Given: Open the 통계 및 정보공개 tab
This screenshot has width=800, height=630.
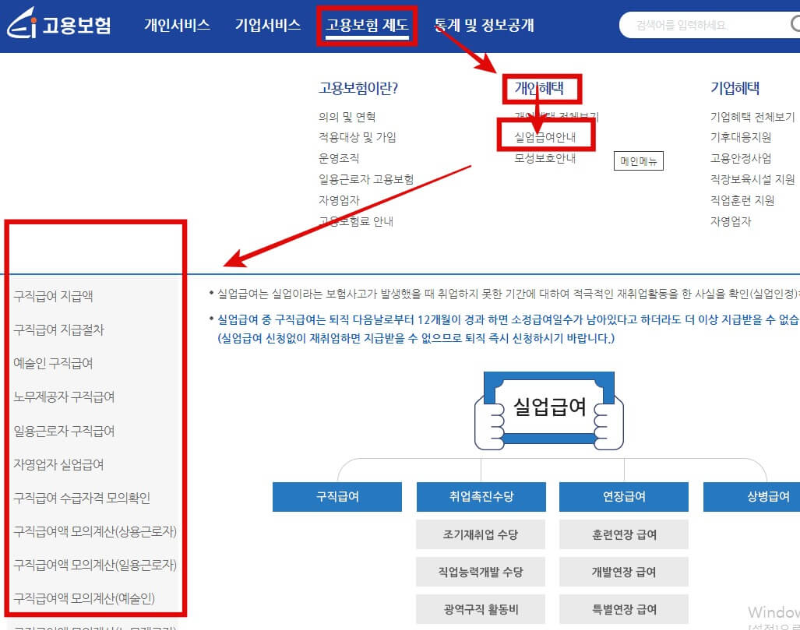Looking at the screenshot, I should (x=485, y=27).
